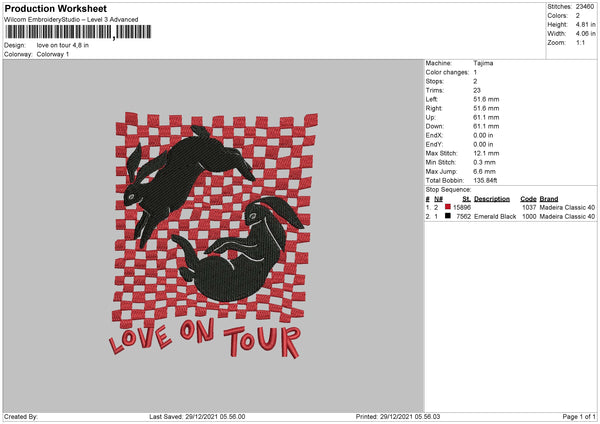Click the Total Bobbin value 135.84ft
Screen dimensions: 600x424
tap(485, 181)
